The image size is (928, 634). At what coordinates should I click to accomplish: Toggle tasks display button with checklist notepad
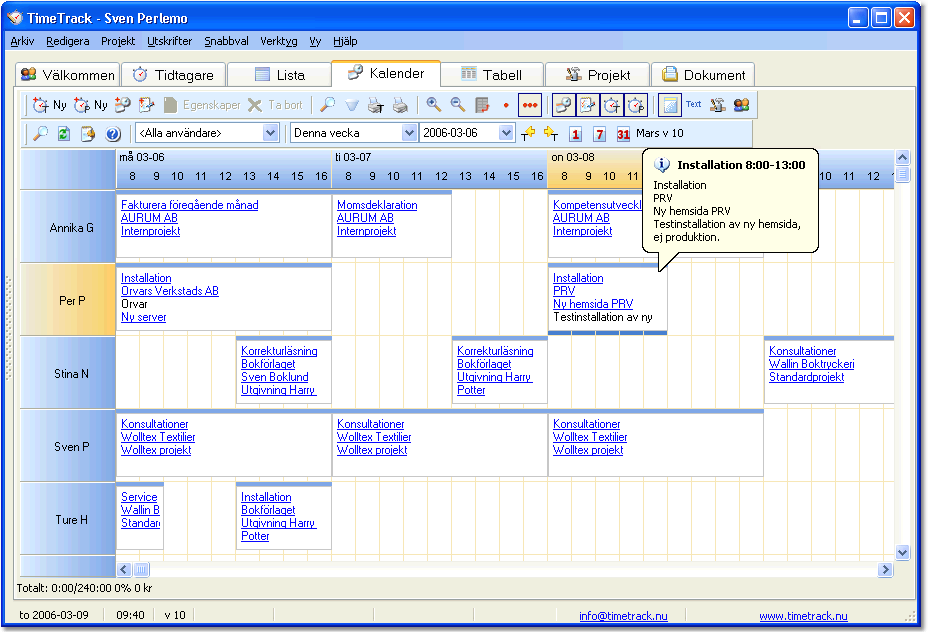[x=587, y=105]
